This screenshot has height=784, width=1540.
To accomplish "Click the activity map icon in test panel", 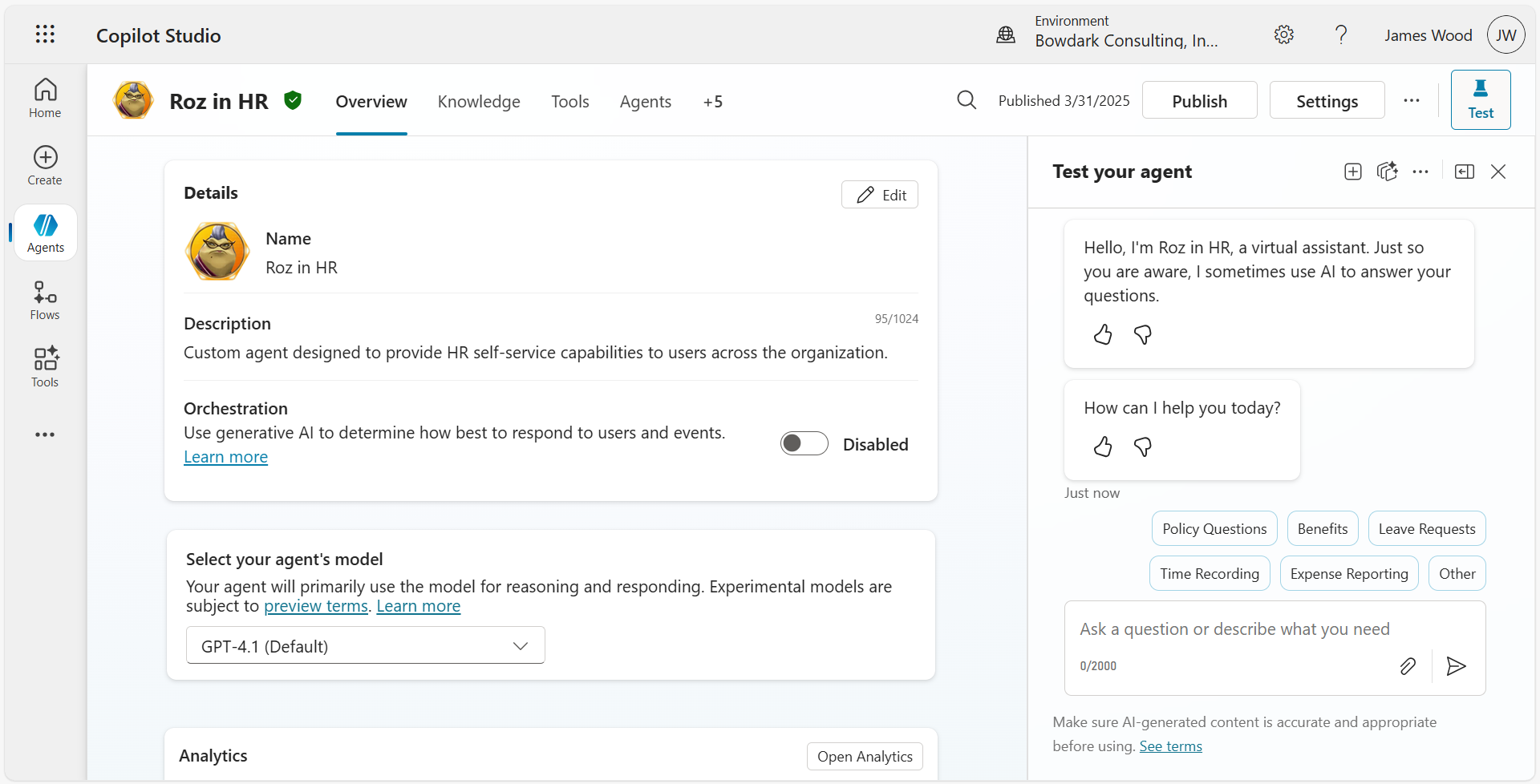I will (x=1387, y=172).
